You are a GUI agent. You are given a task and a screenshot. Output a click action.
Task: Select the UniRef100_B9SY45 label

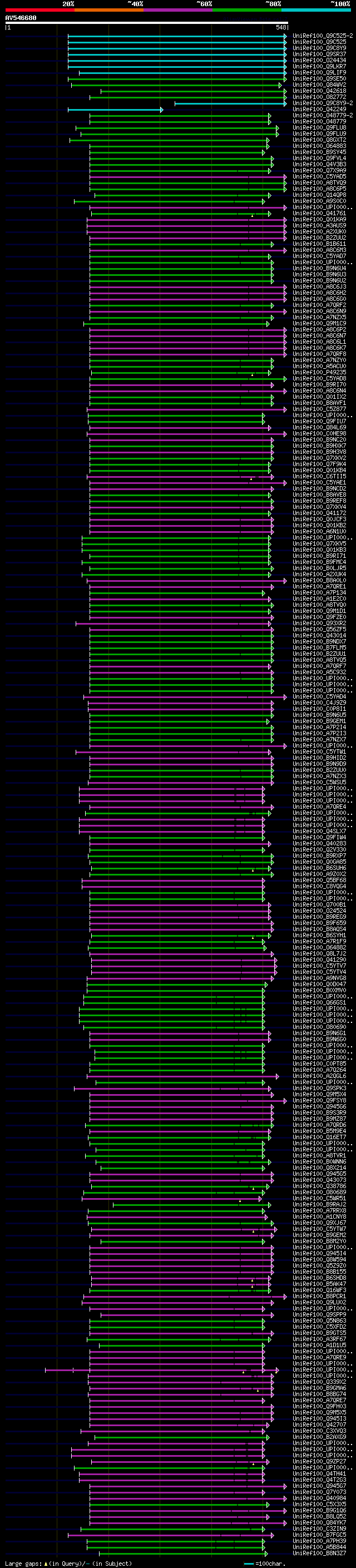pyautogui.click(x=319, y=151)
